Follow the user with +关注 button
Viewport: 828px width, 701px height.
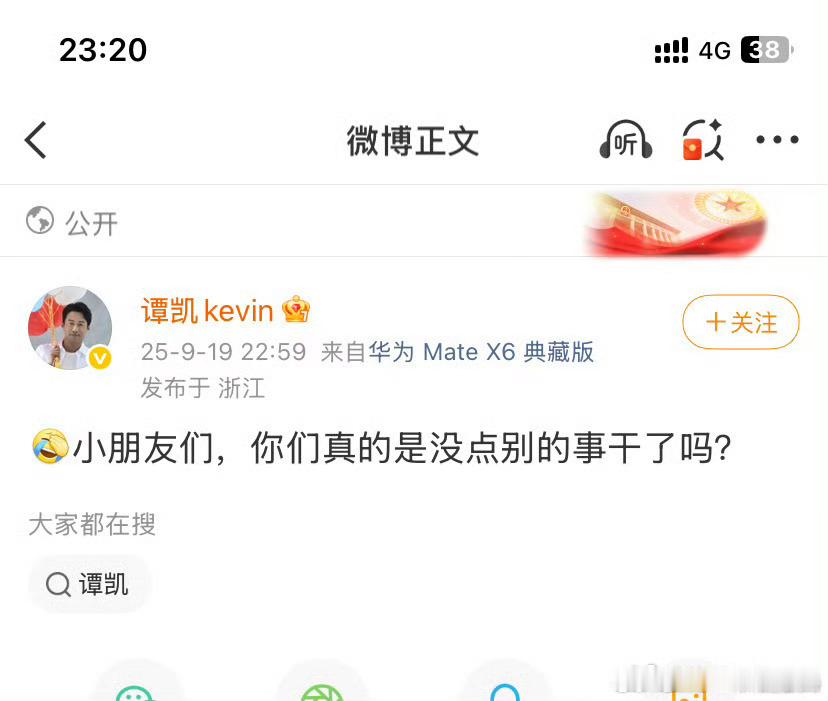click(x=741, y=322)
